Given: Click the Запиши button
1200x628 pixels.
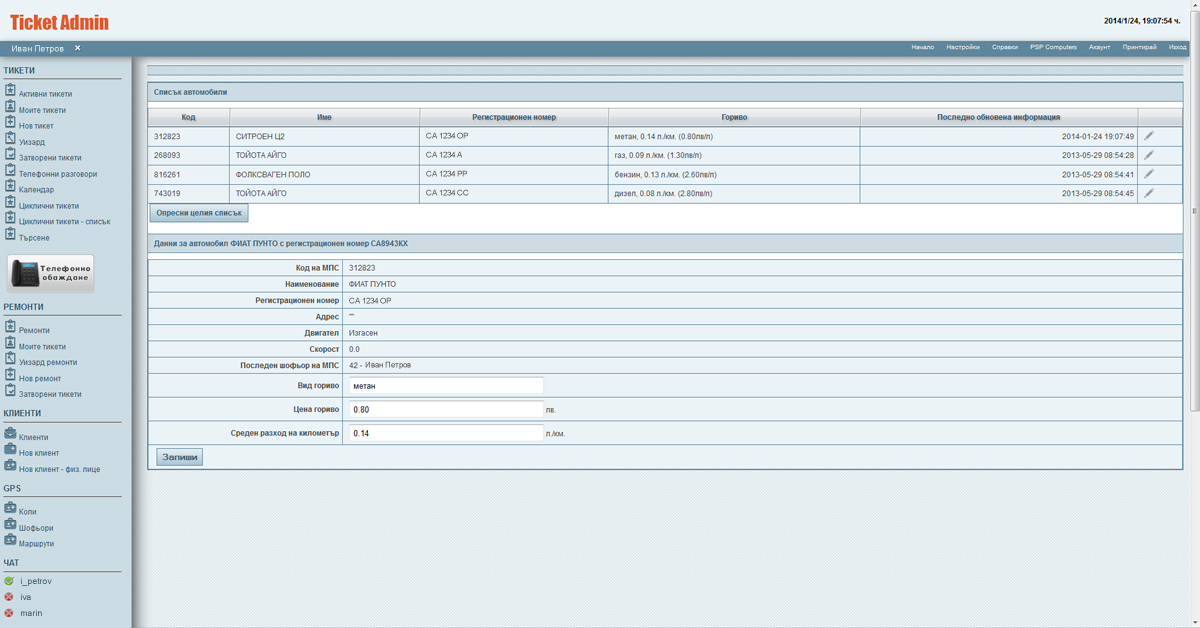Looking at the screenshot, I should coord(178,455).
